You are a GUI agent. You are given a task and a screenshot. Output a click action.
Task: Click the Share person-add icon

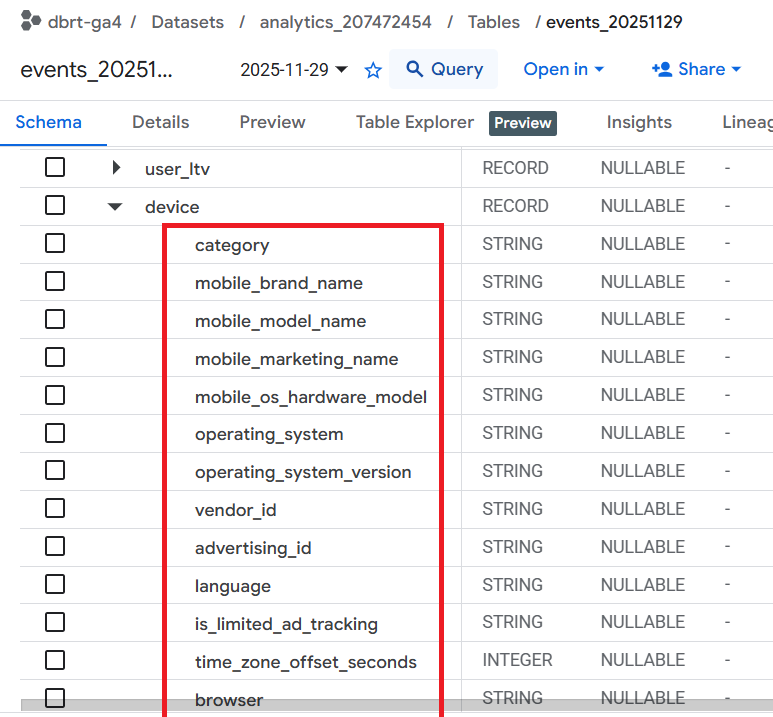(661, 69)
